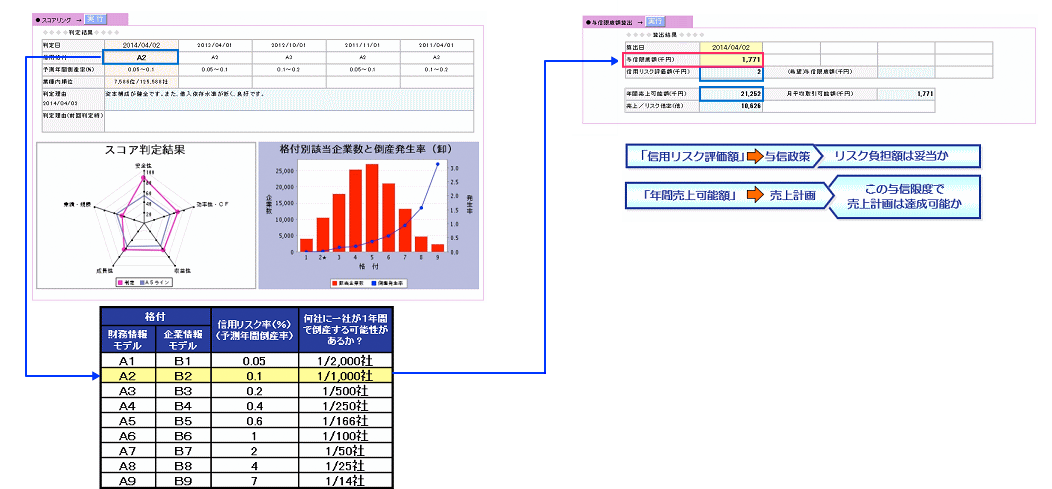
Task: Click the red legend swatch in bar chart
Action: click(333, 283)
